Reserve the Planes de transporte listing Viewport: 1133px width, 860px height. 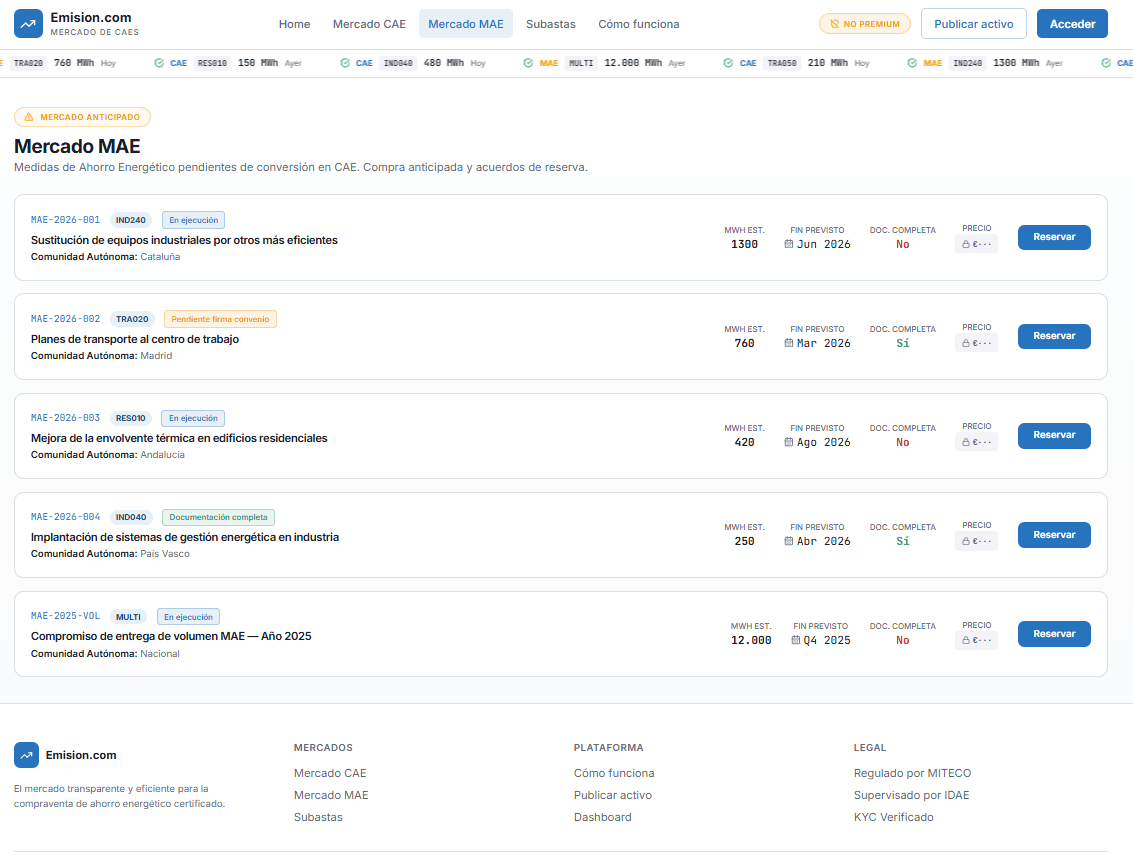[1053, 336]
